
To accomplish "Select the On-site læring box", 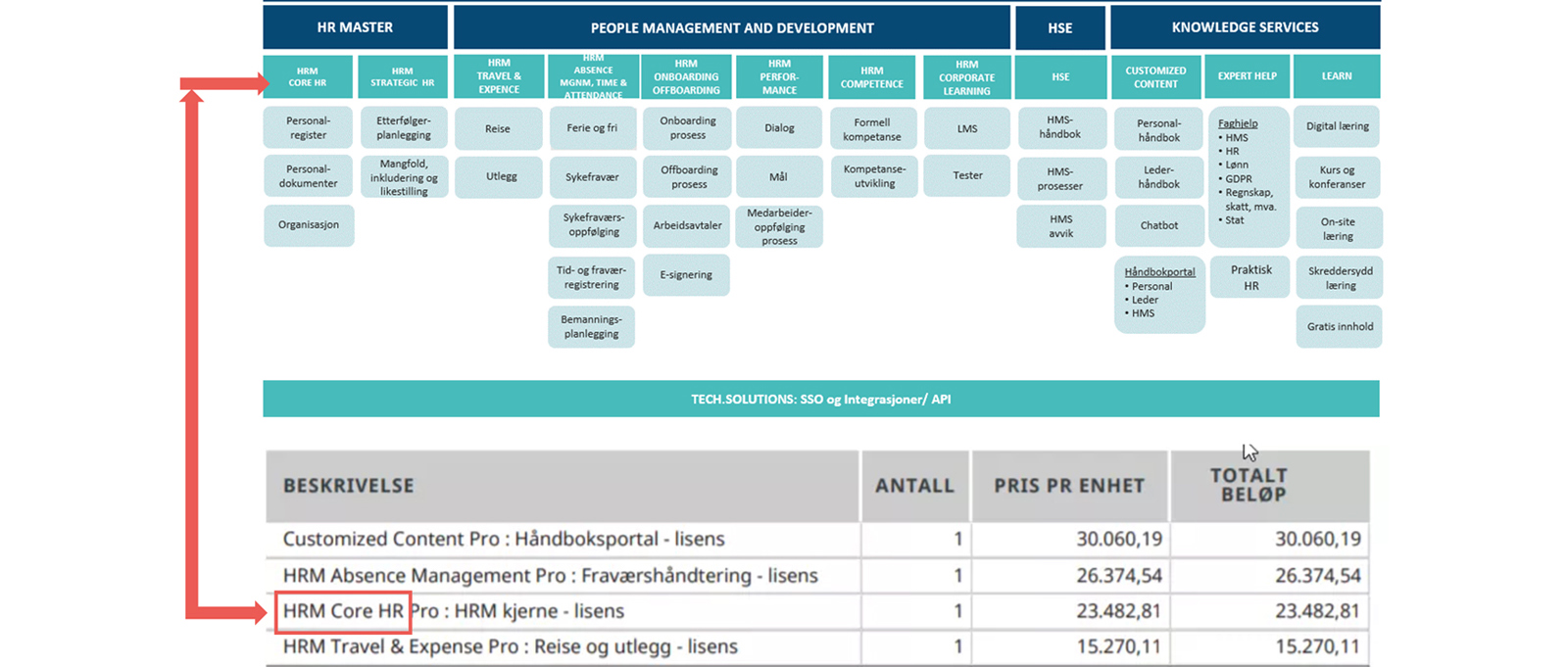I will coord(1339,228).
